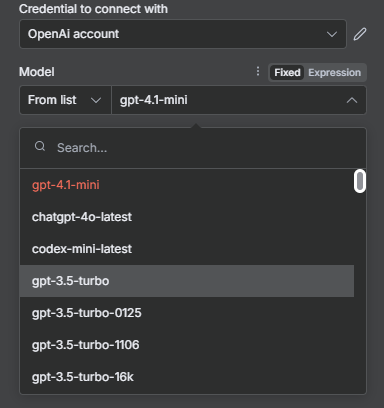Switch the Model parameter to Expression mode

point(334,72)
